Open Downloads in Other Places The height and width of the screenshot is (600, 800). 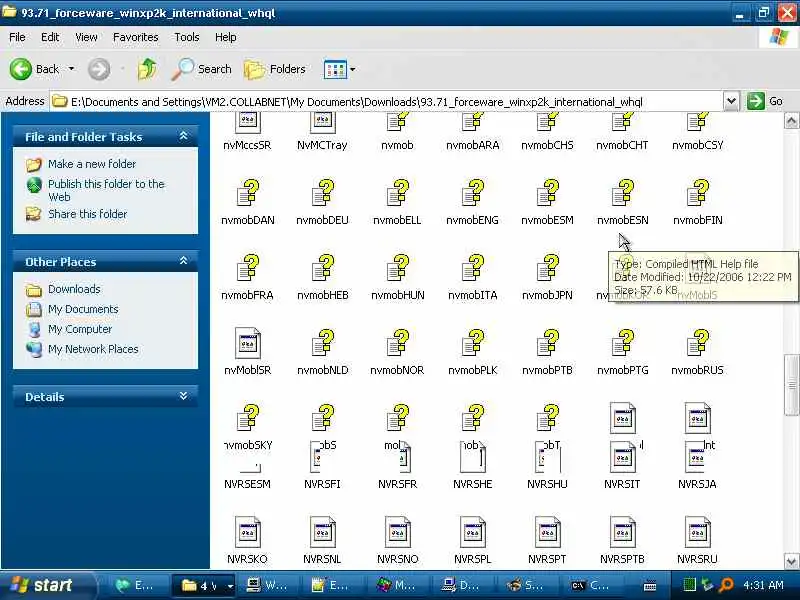point(74,289)
